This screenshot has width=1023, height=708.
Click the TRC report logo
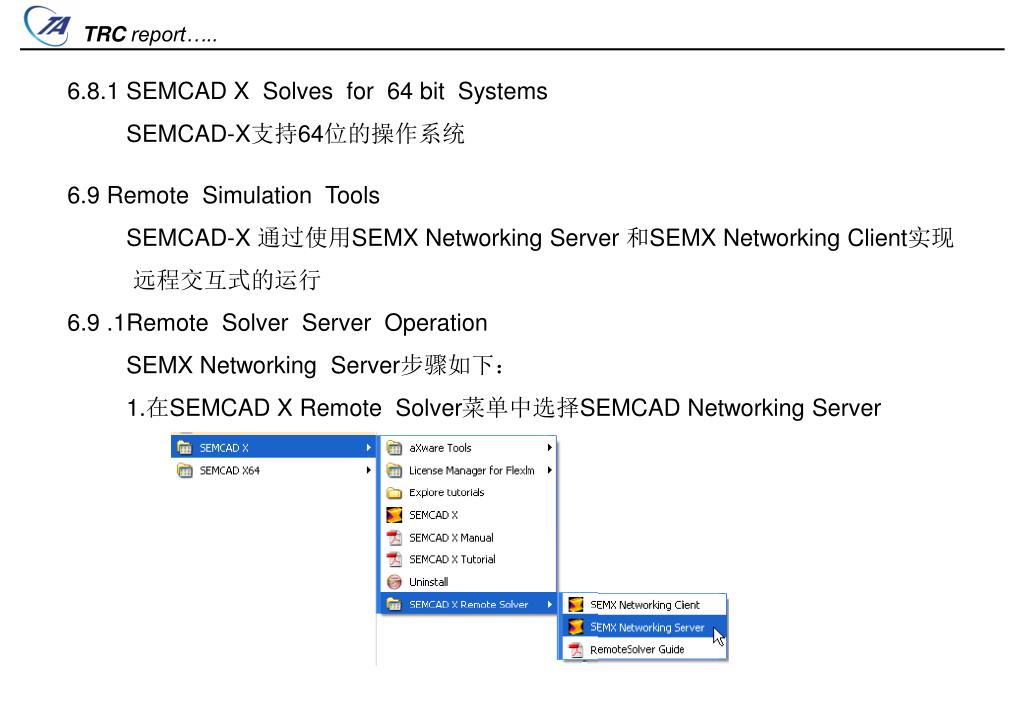click(x=47, y=26)
